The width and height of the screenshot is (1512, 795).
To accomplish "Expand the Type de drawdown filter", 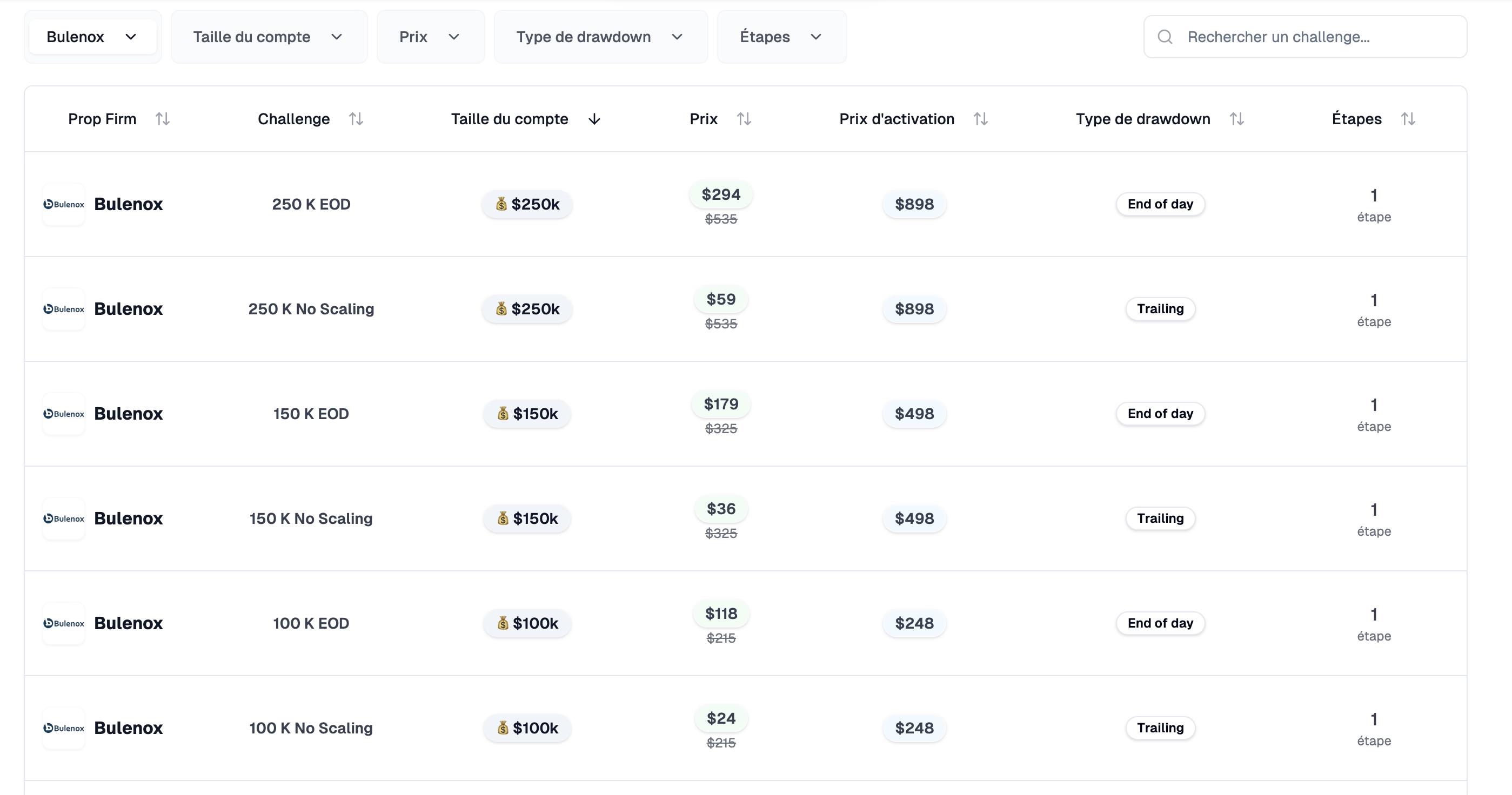I will pos(600,37).
